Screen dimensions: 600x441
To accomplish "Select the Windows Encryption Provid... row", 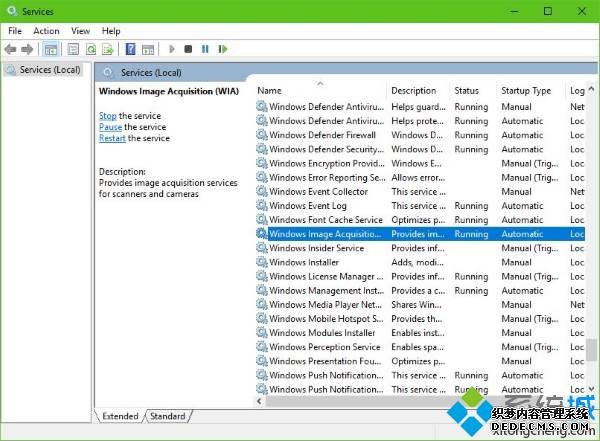I will pyautogui.click(x=420, y=163).
